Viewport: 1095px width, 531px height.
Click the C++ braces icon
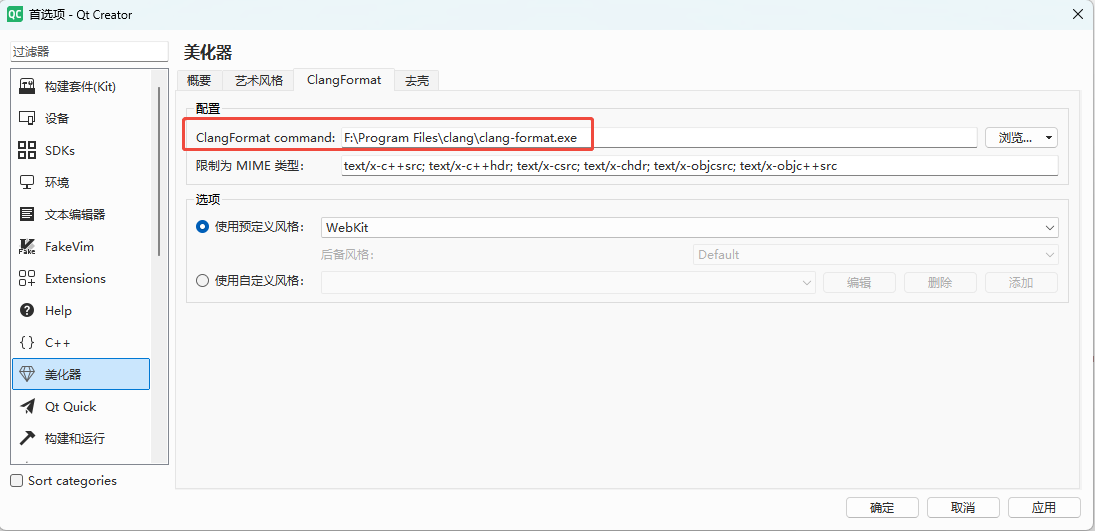pos(27,342)
